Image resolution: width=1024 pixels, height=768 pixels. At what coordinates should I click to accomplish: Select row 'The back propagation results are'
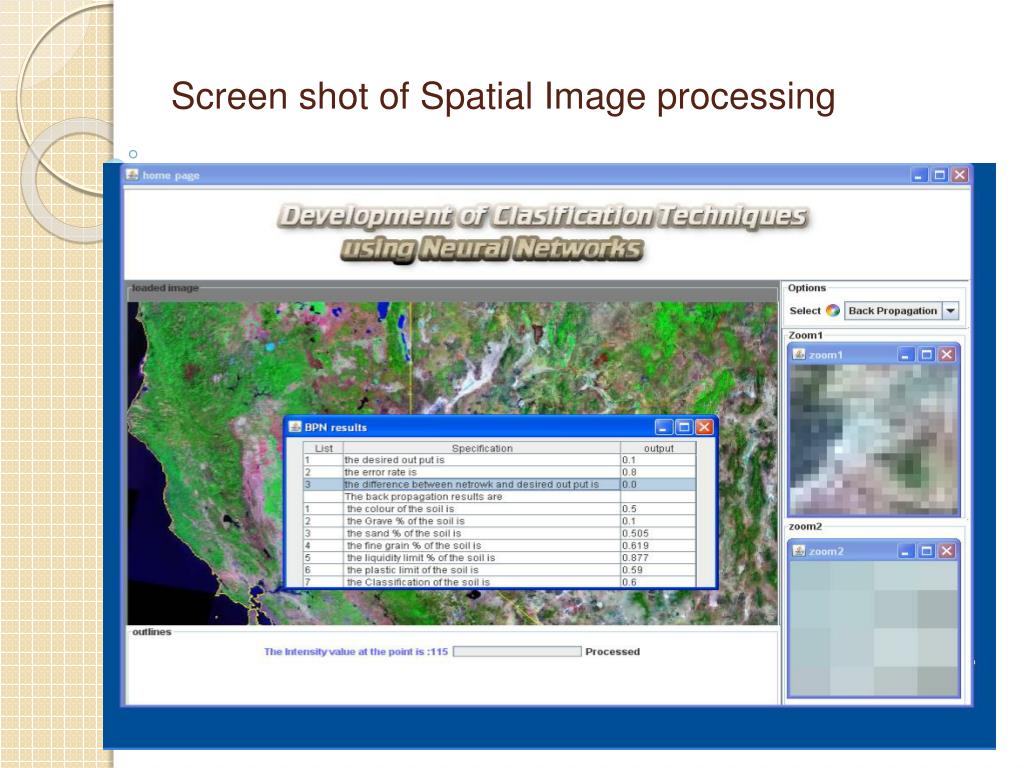(500, 496)
